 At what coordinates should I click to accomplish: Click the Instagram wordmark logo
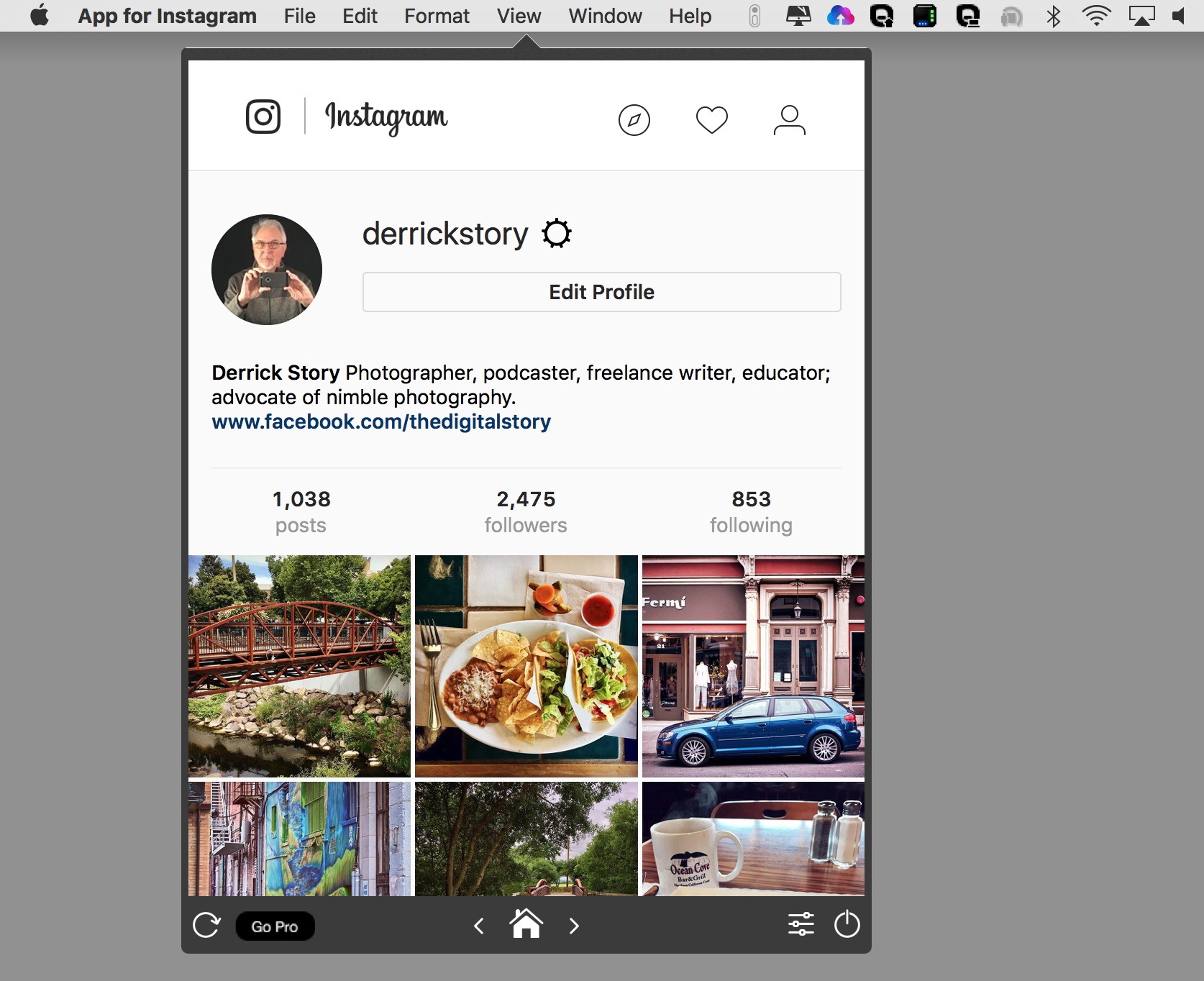click(x=386, y=117)
